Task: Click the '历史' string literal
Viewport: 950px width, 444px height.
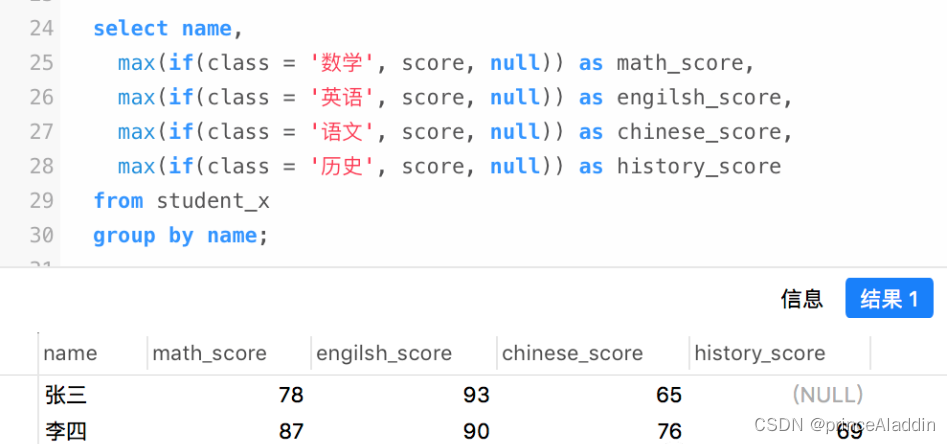Action: point(342,167)
